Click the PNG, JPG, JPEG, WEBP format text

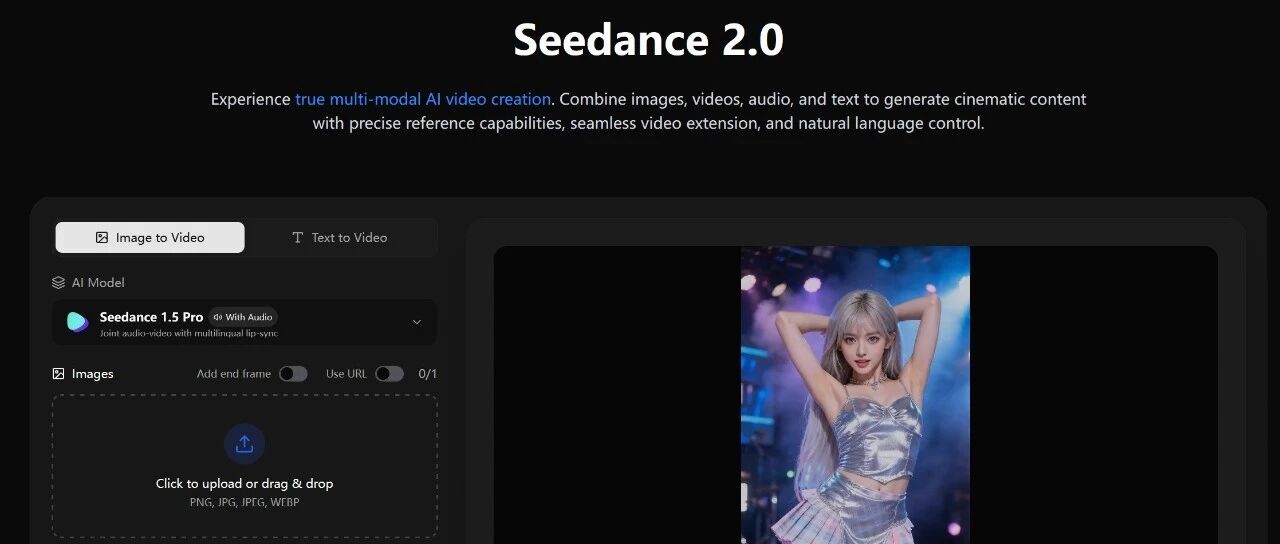point(244,502)
